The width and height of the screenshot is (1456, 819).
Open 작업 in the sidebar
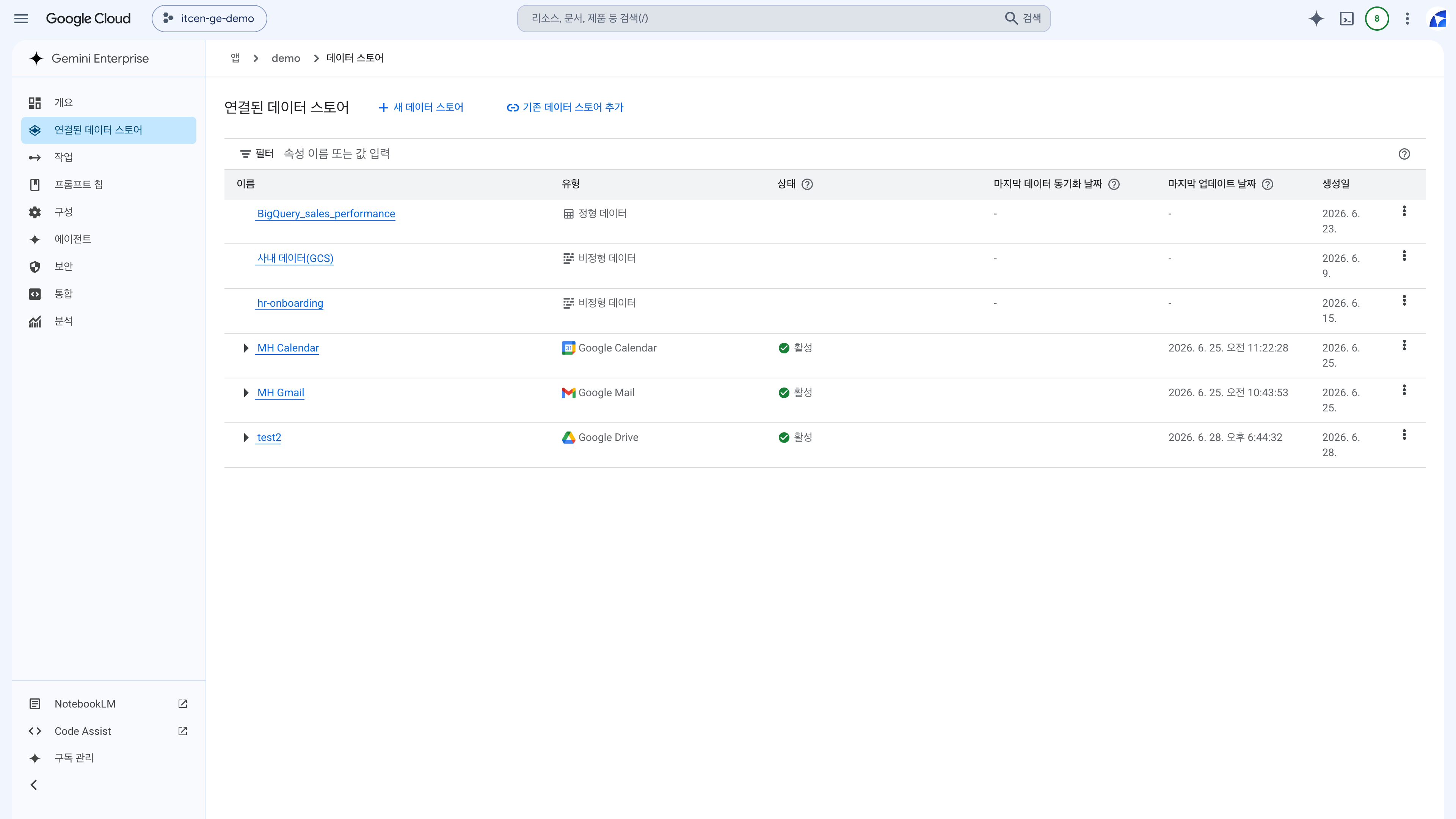(108, 157)
